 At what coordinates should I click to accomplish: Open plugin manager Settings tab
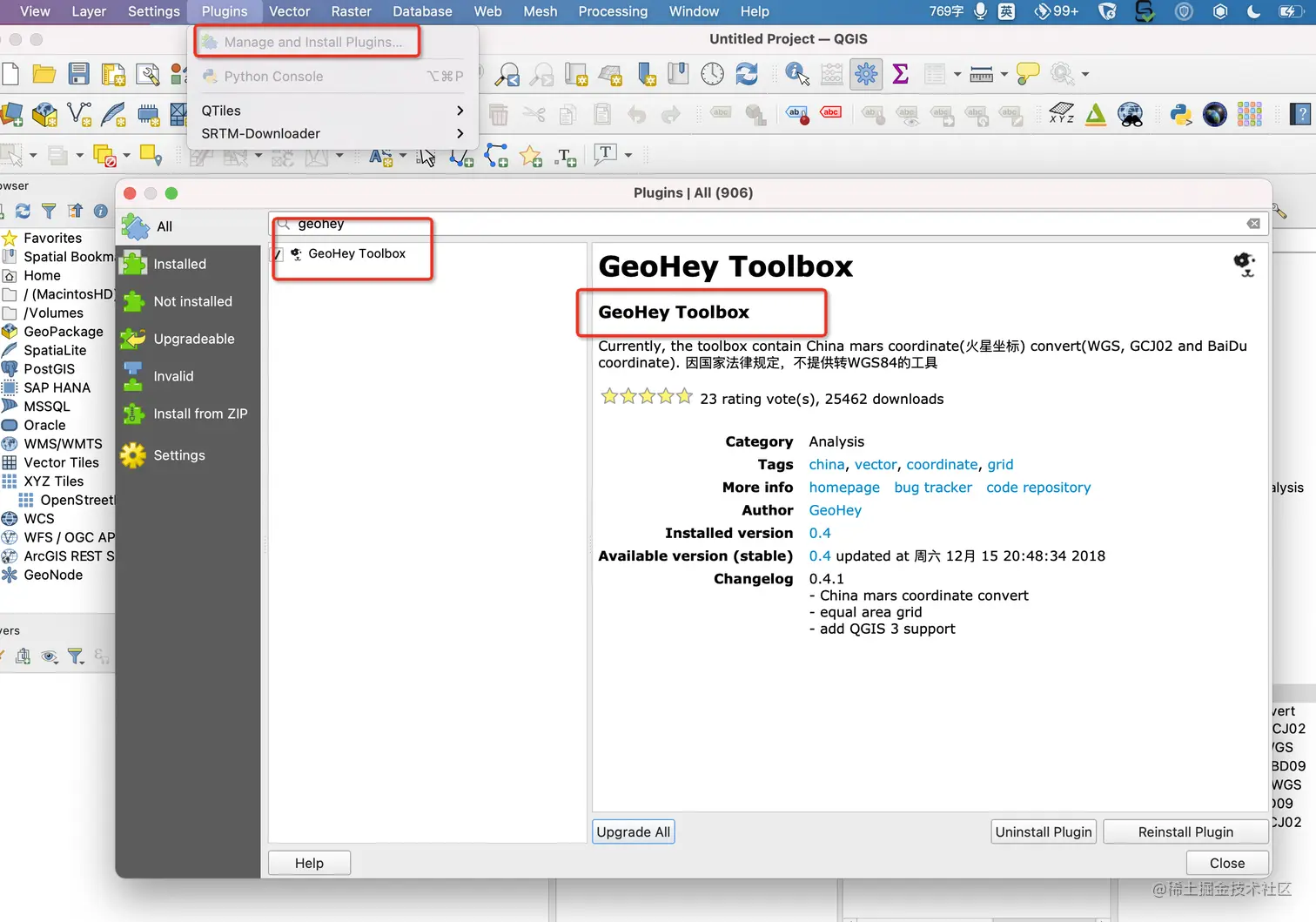tap(188, 455)
